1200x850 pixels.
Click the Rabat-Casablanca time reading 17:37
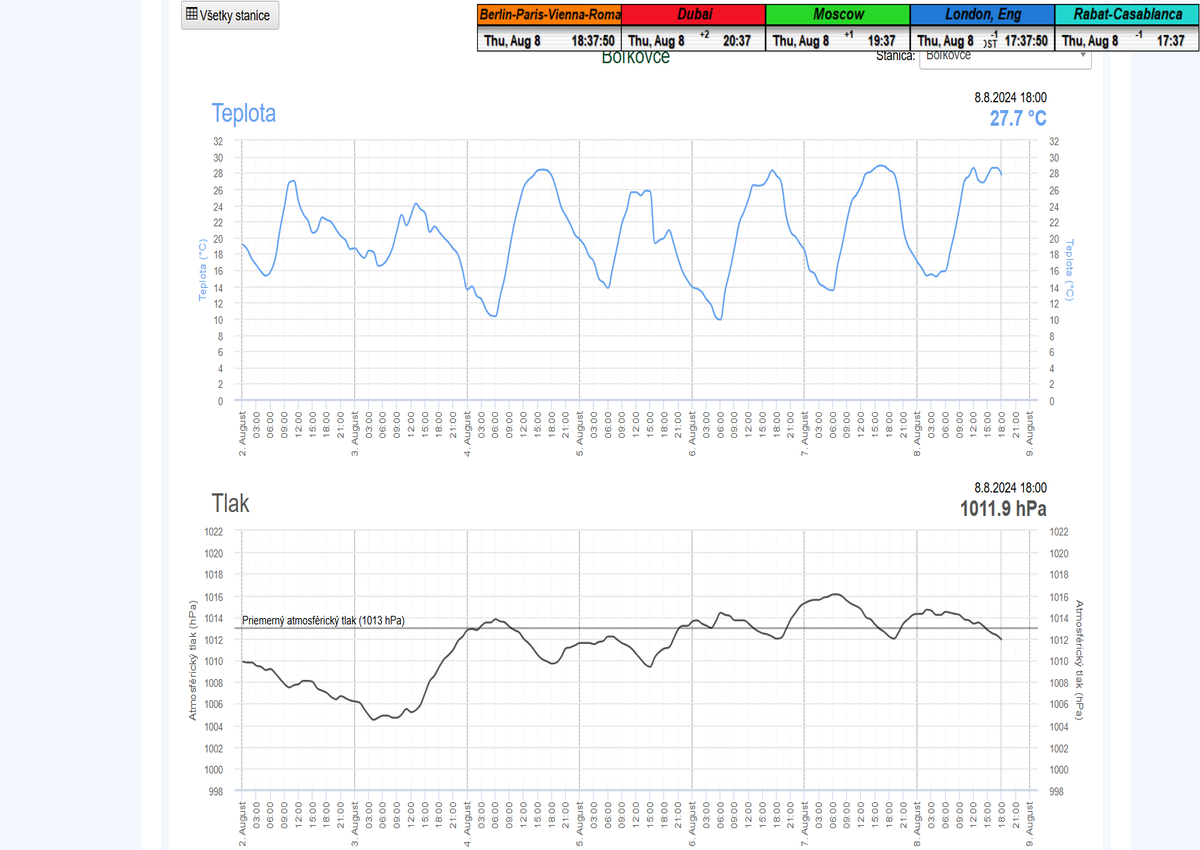coord(1170,41)
